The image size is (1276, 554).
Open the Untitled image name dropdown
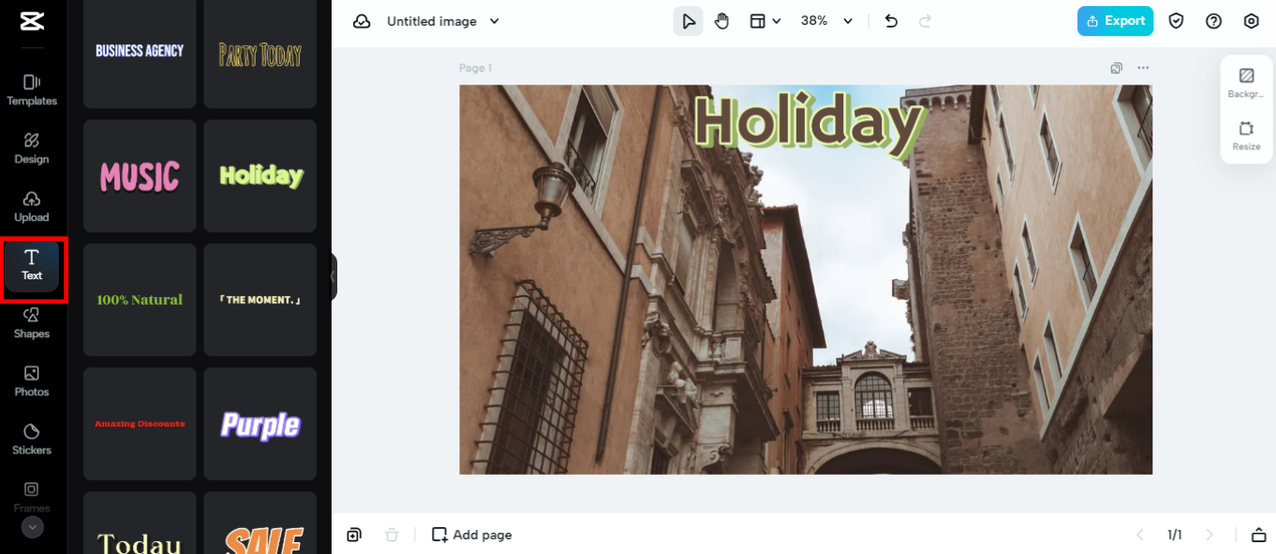point(442,21)
